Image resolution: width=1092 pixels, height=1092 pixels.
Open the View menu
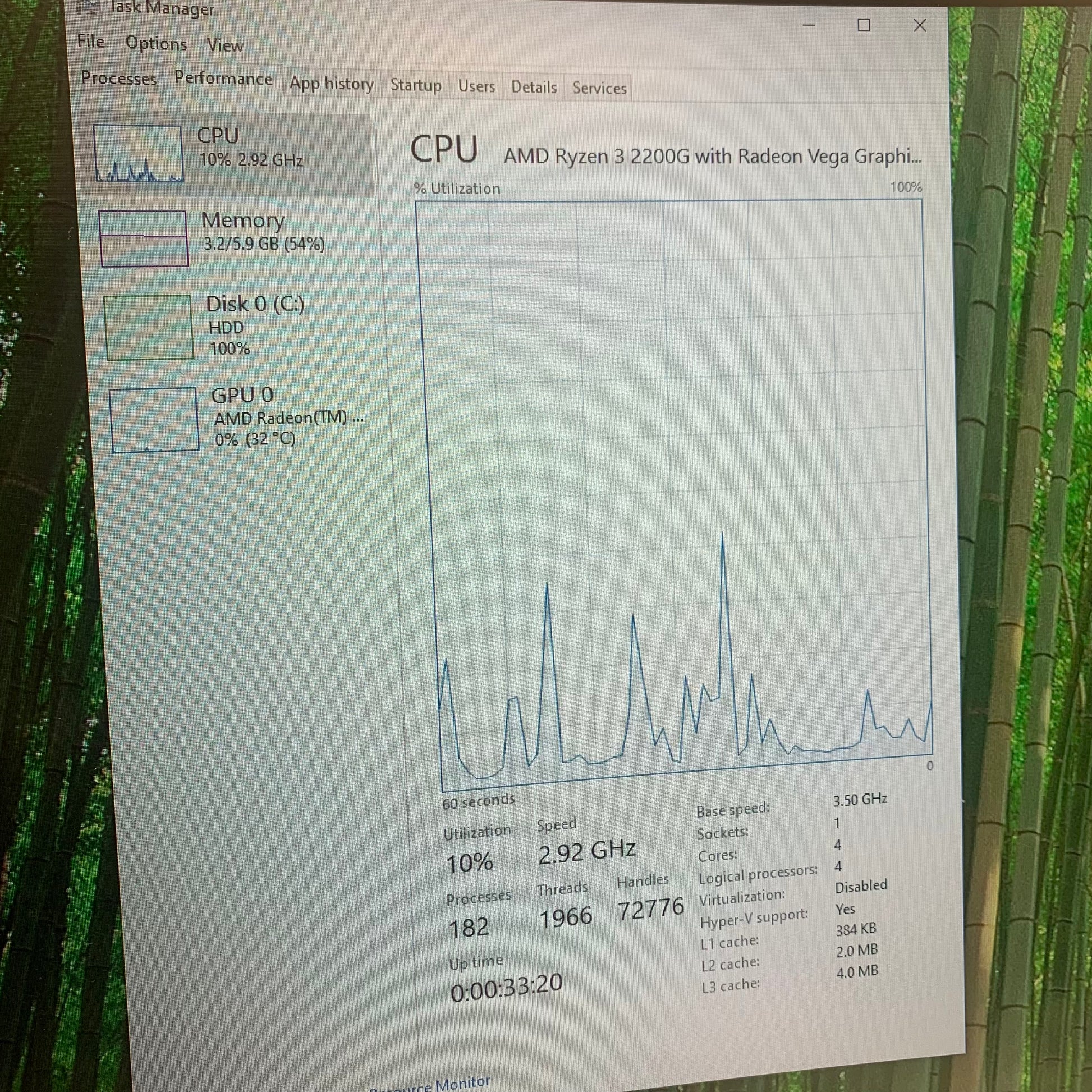tap(225, 45)
